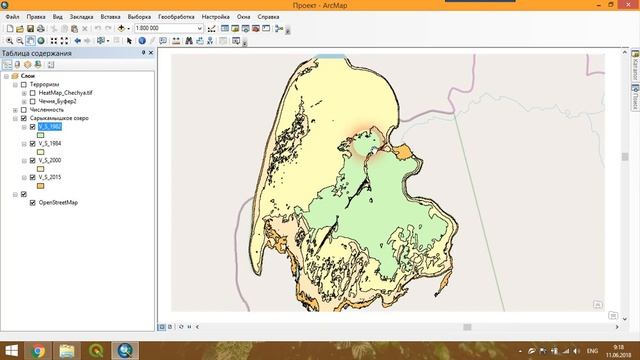Open the Add Data dropdown arrow

128,29
